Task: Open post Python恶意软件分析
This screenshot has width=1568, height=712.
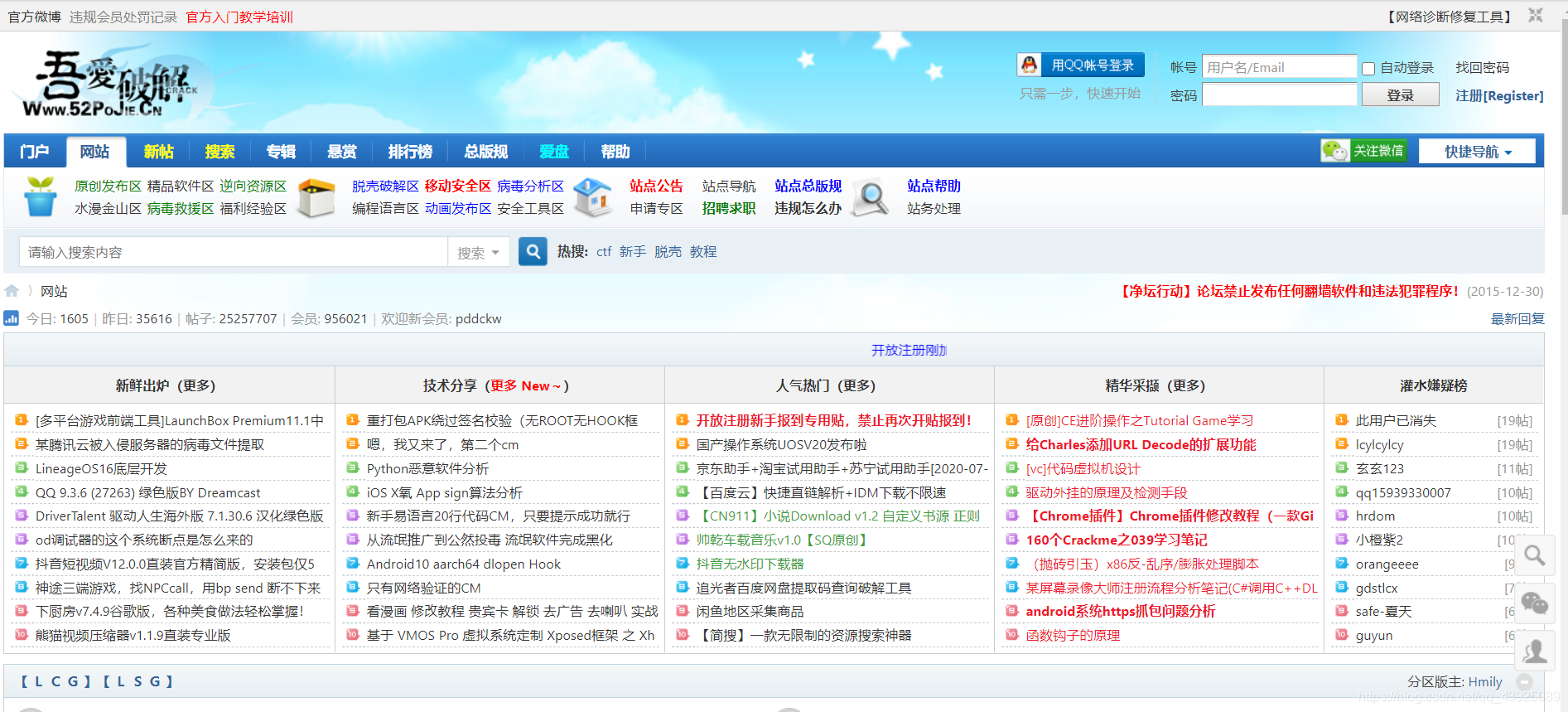Action: (x=427, y=468)
